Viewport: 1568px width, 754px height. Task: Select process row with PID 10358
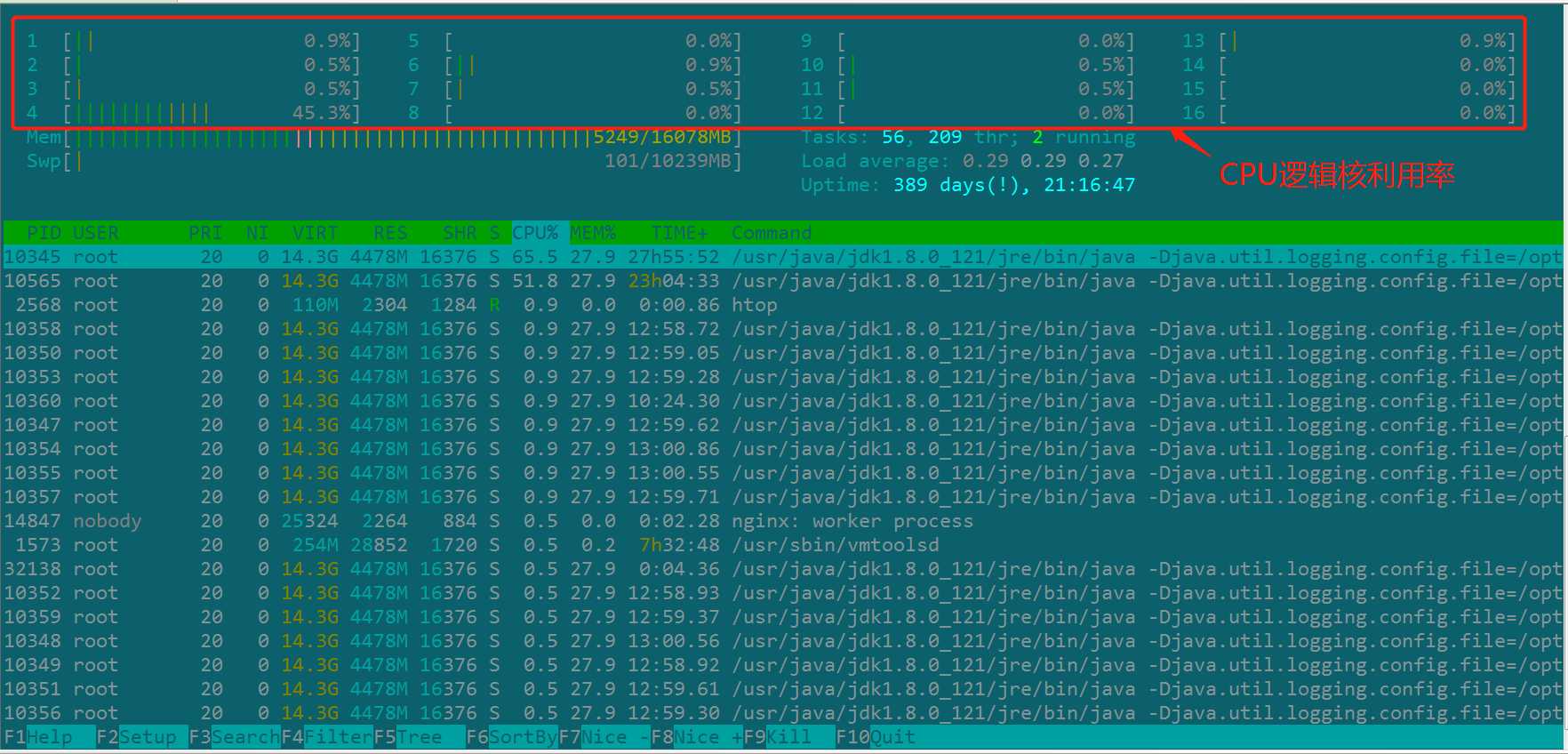[783, 329]
